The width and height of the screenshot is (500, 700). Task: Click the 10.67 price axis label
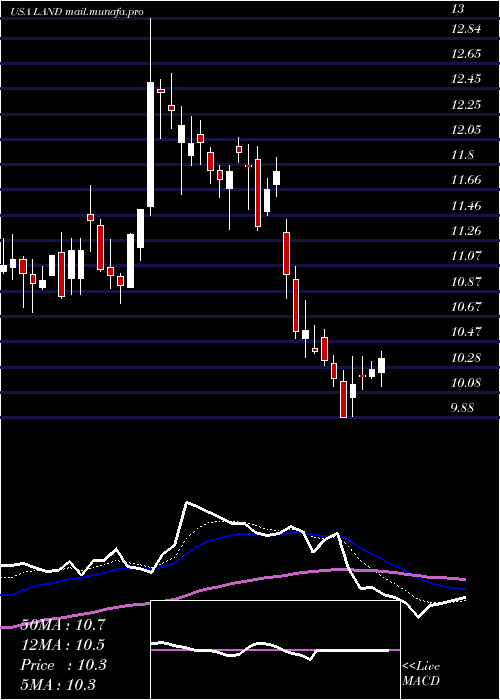pos(466,307)
